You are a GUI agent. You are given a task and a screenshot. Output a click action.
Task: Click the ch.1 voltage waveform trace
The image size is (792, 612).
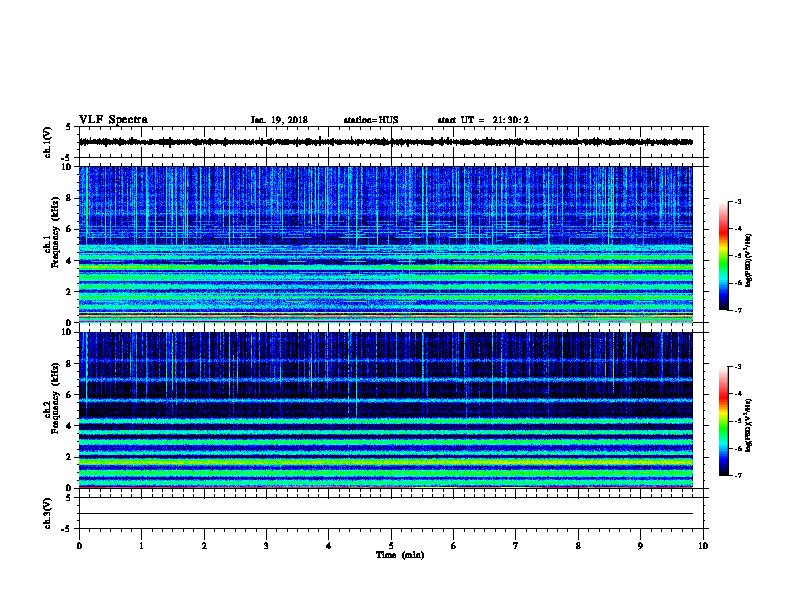pyautogui.click(x=386, y=142)
